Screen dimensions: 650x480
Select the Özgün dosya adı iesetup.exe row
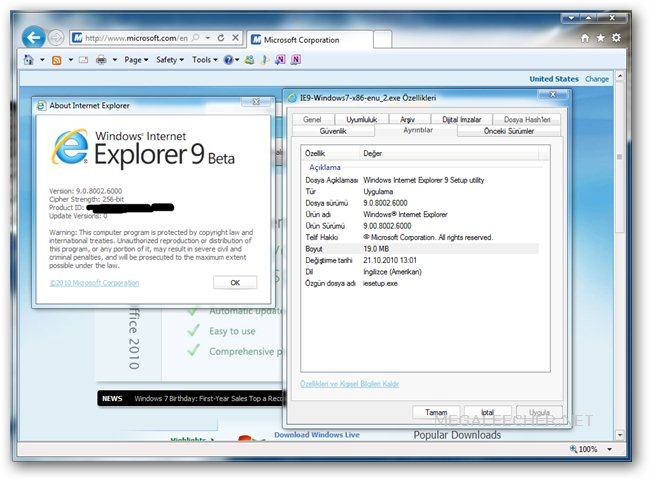tap(421, 284)
